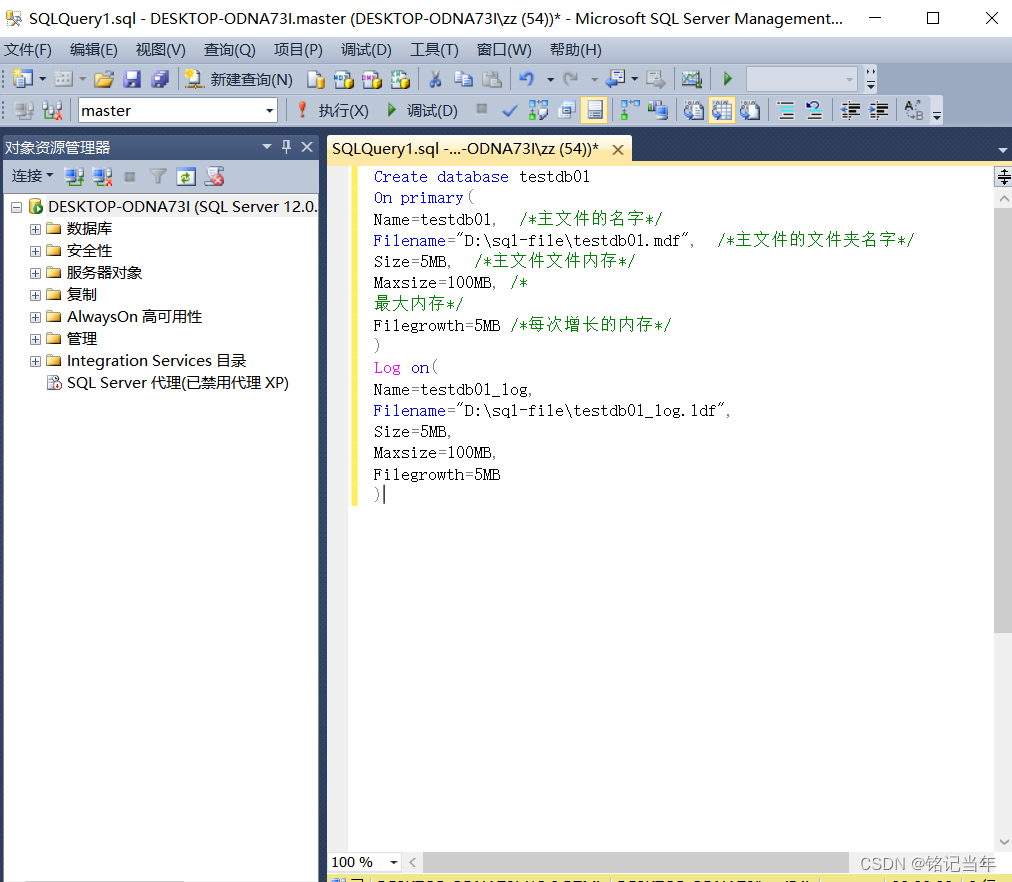Image resolution: width=1012 pixels, height=882 pixels.
Task: Click the editor vertical scrollbar
Action: coord(1003,419)
